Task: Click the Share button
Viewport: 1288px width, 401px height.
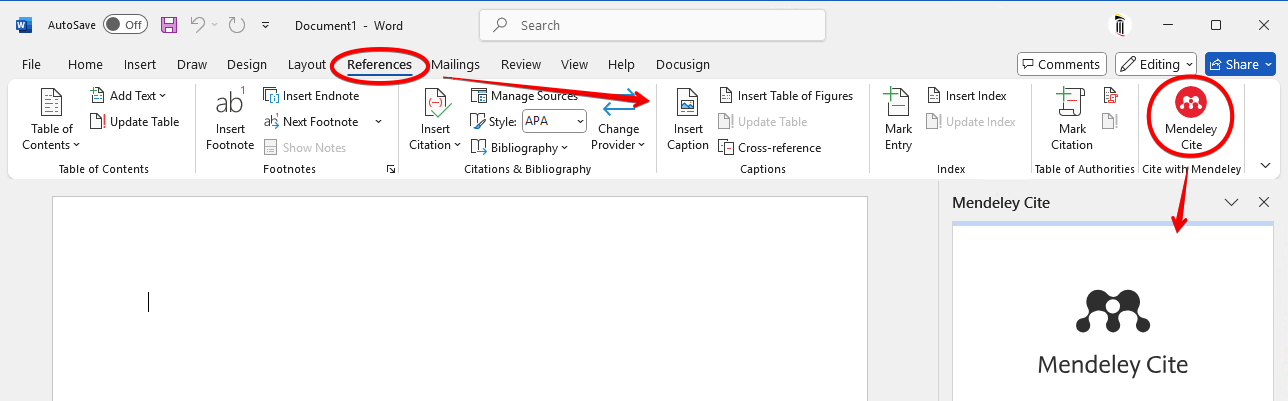Action: pos(1240,64)
